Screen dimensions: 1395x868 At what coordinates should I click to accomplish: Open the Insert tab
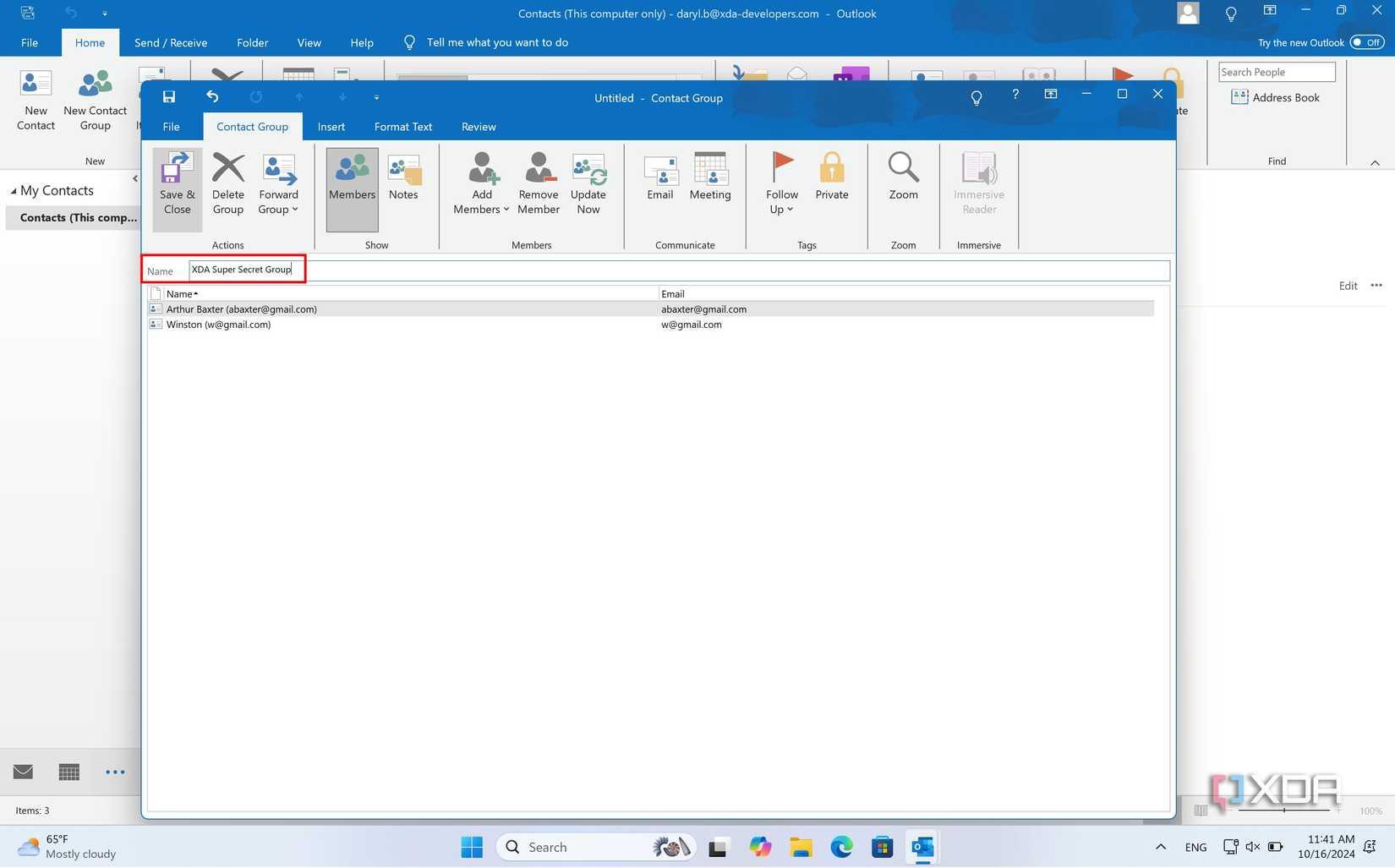[x=331, y=126]
